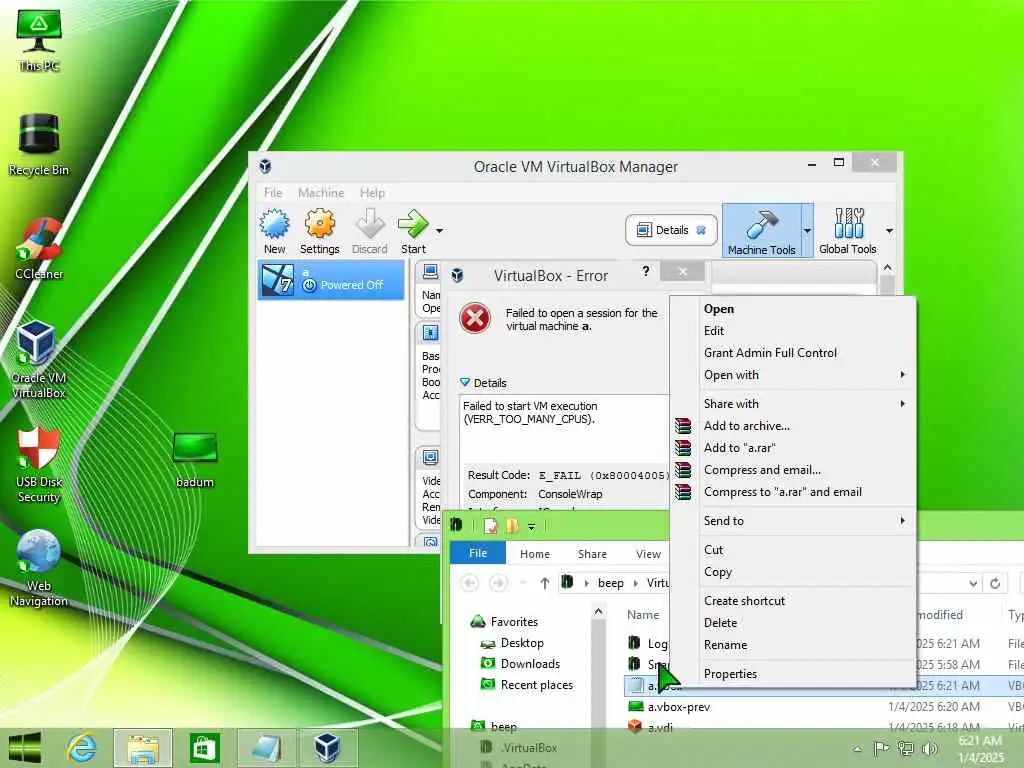The height and width of the screenshot is (768, 1024).
Task: Open the address bar history dropdown
Action: pyautogui.click(x=973, y=583)
